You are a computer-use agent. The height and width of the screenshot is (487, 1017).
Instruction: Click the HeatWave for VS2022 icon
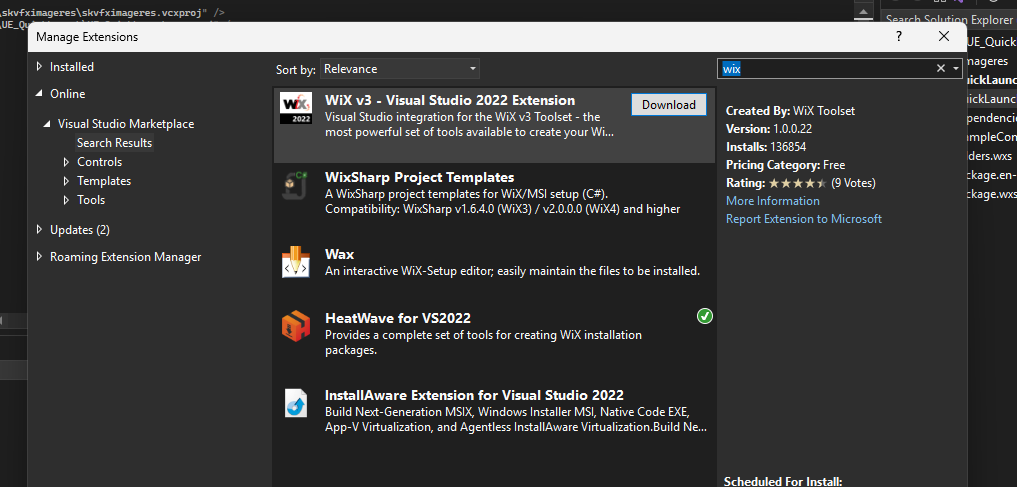296,325
